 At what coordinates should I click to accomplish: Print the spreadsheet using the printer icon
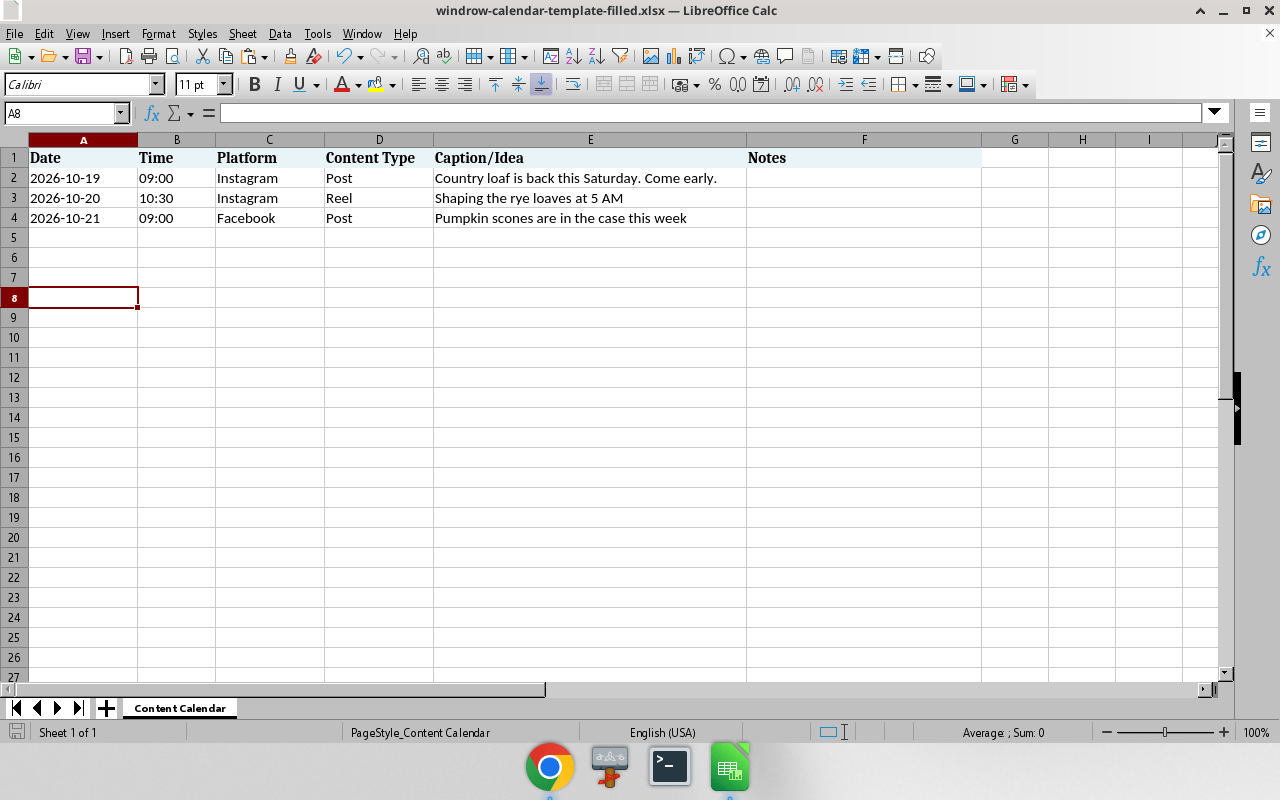click(149, 56)
